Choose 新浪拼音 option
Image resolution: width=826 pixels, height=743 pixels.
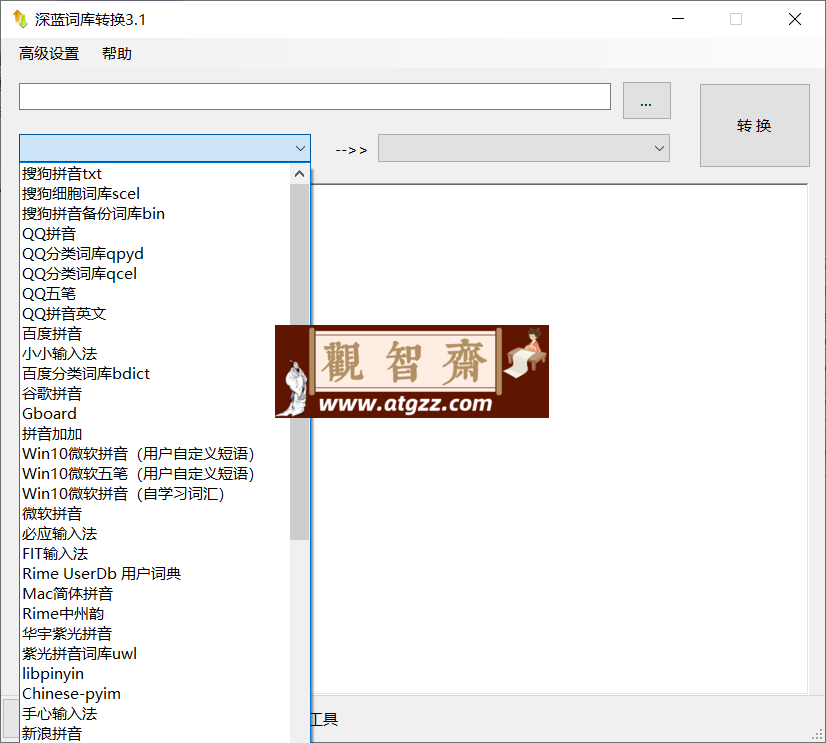click(x=155, y=734)
